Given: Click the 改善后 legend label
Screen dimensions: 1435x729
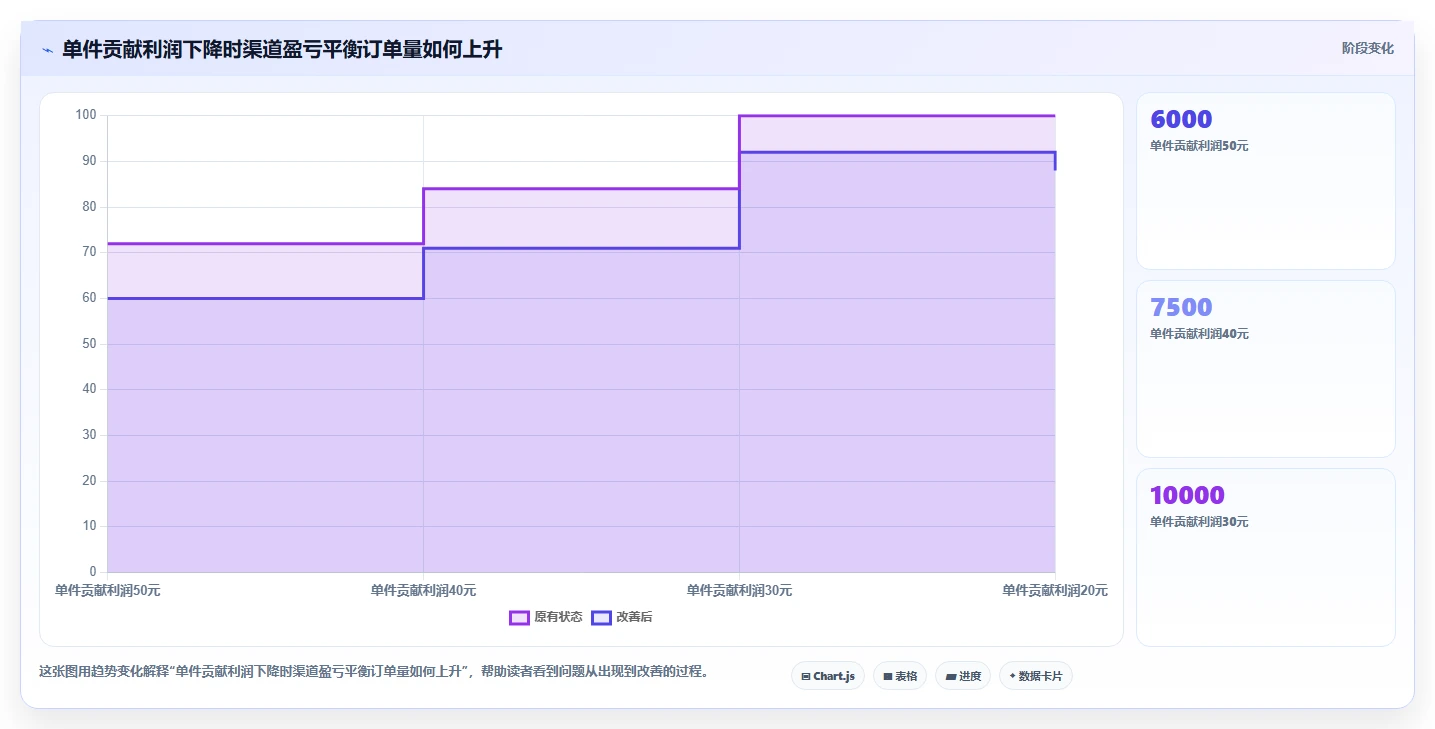Looking at the screenshot, I should (634, 617).
